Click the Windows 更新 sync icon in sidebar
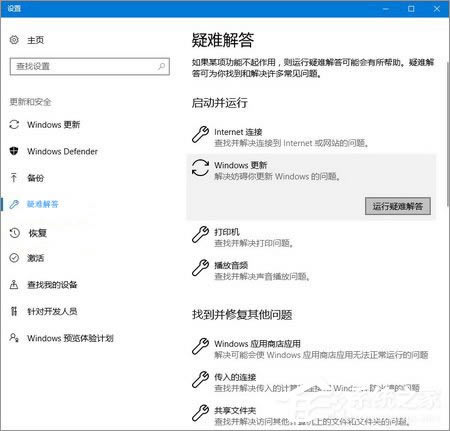The image size is (450, 431). click(x=14, y=125)
